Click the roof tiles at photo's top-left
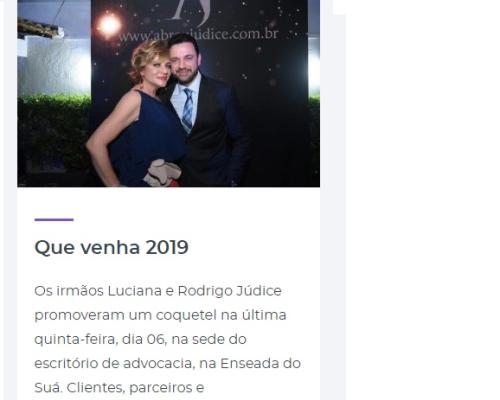Viewport: 500px width, 400px height. tap(38, 28)
